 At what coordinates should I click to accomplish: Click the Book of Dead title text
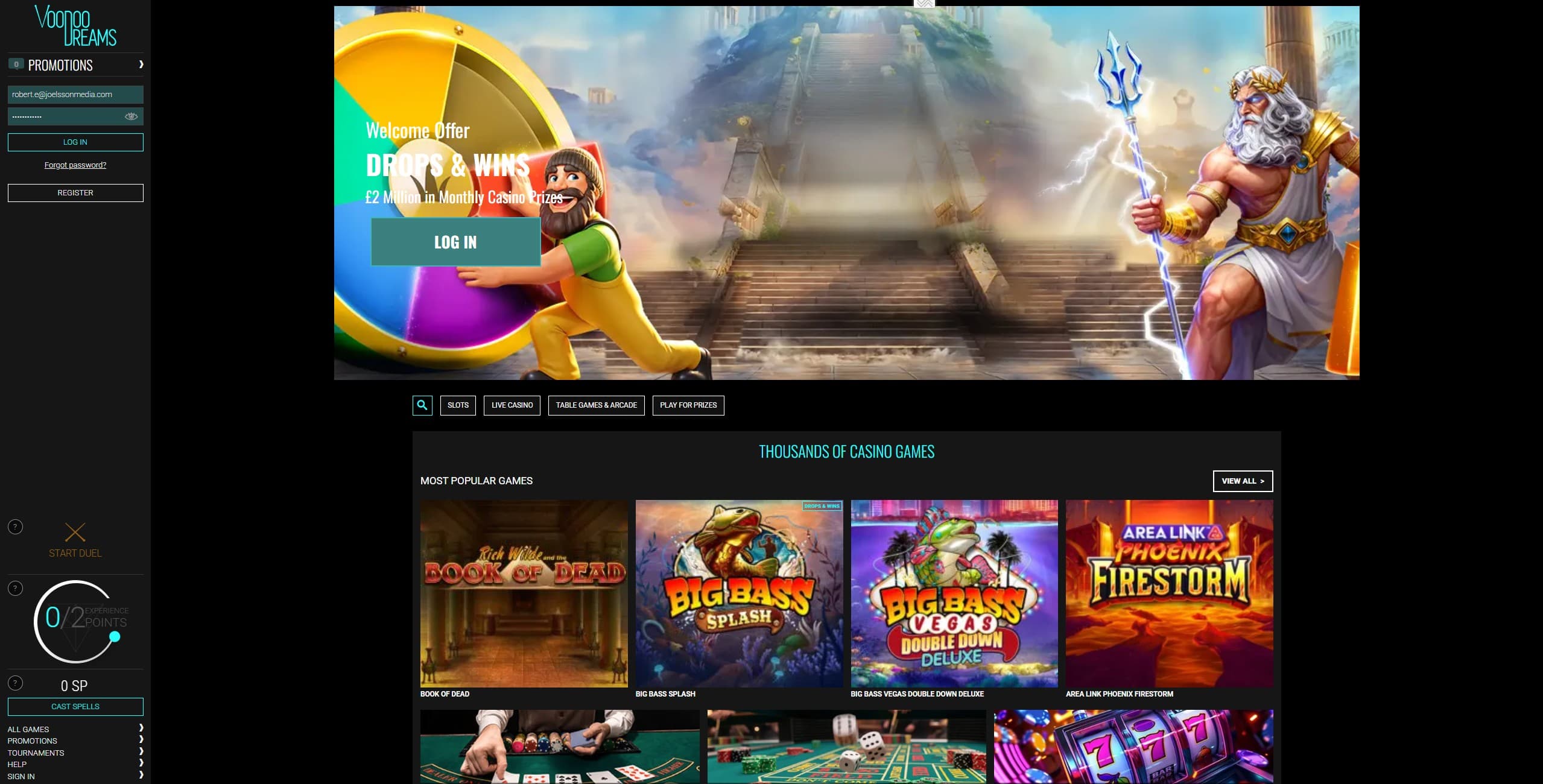[445, 694]
